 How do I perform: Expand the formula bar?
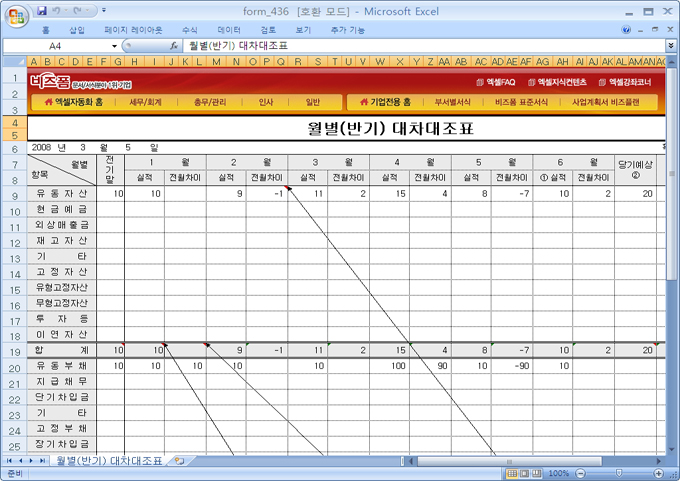pyautogui.click(x=670, y=46)
